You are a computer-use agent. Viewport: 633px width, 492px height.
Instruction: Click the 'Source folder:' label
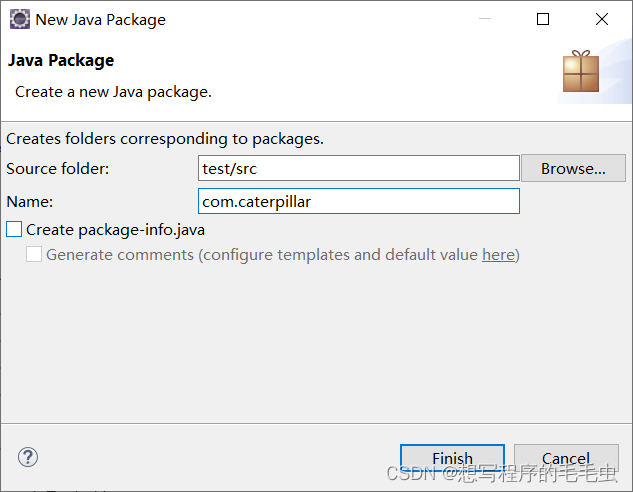pos(58,169)
